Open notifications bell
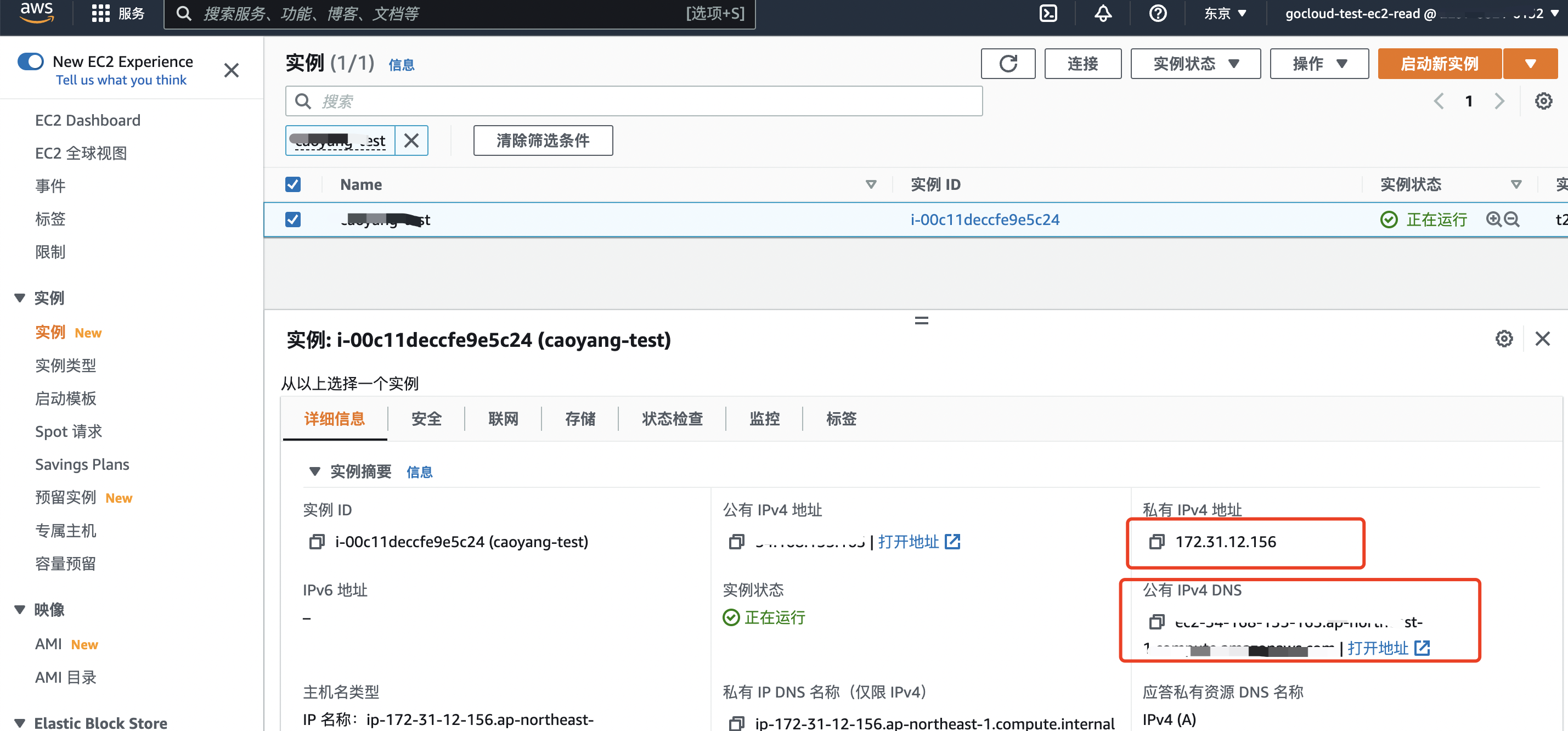The image size is (1568, 731). [1103, 13]
